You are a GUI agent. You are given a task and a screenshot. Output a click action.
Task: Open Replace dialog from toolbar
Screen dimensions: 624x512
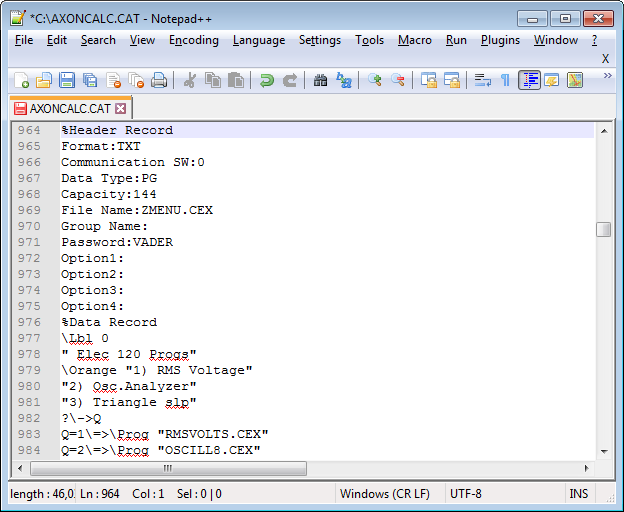(x=343, y=80)
